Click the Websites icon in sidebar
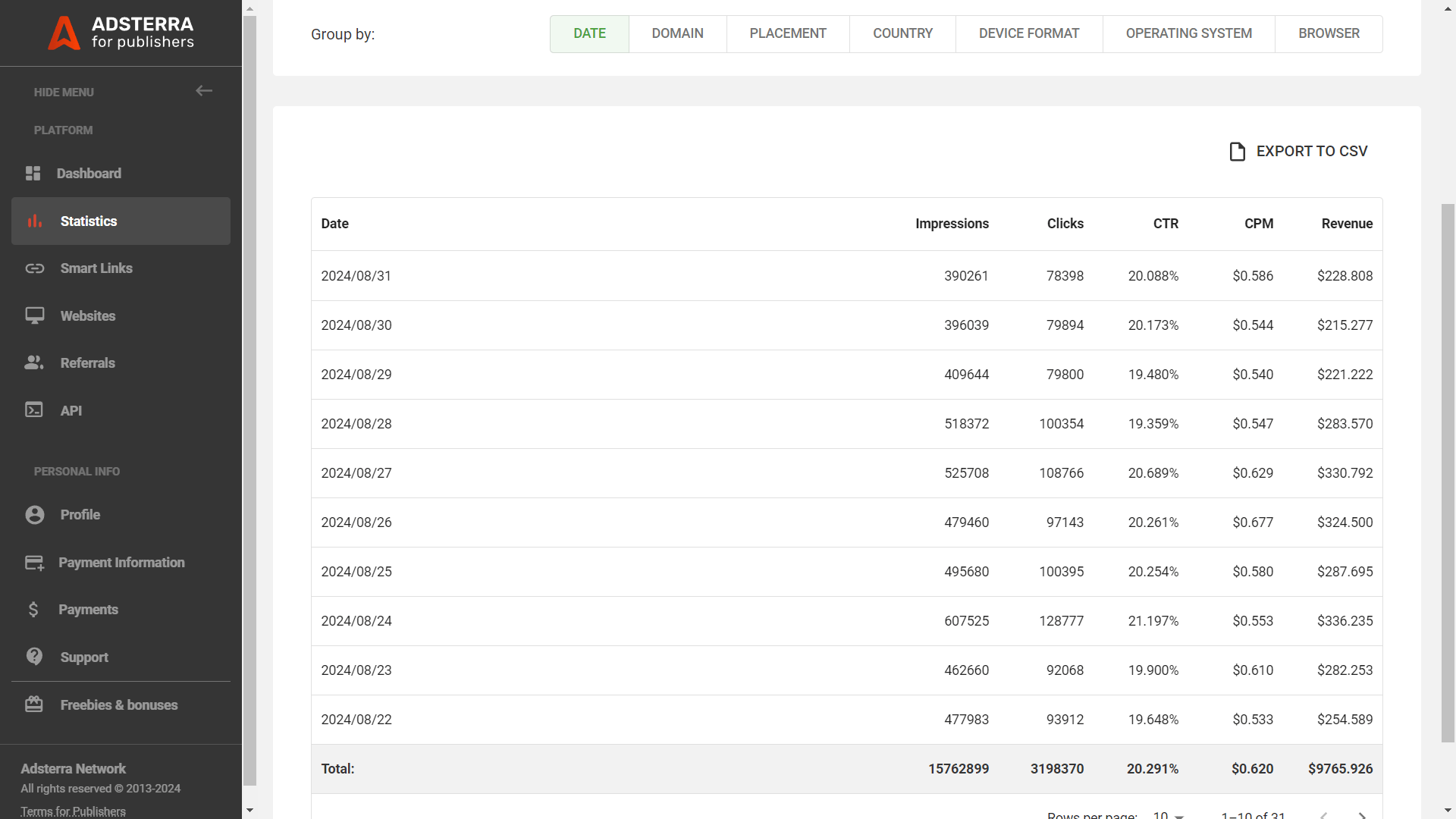The image size is (1456, 819). pyautogui.click(x=35, y=316)
